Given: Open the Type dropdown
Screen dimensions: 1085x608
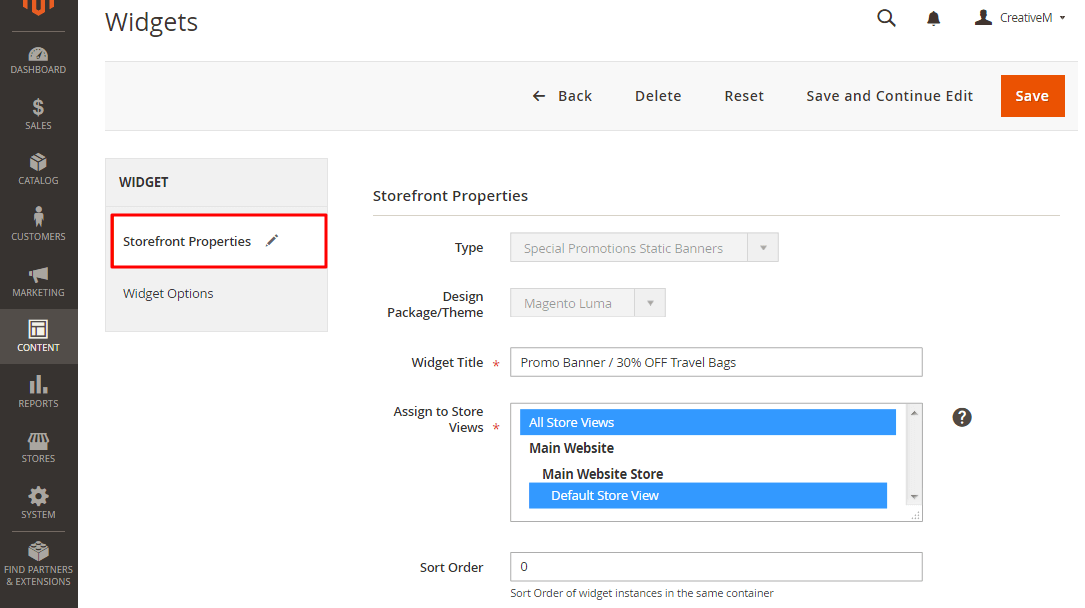Looking at the screenshot, I should (x=643, y=248).
